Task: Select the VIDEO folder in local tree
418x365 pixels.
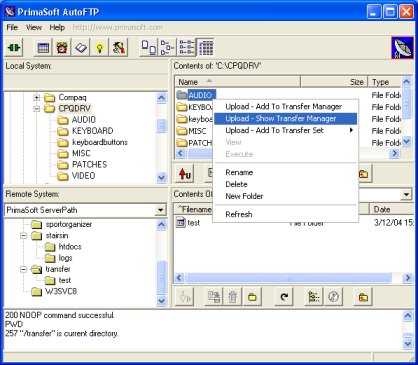Action: click(83, 176)
